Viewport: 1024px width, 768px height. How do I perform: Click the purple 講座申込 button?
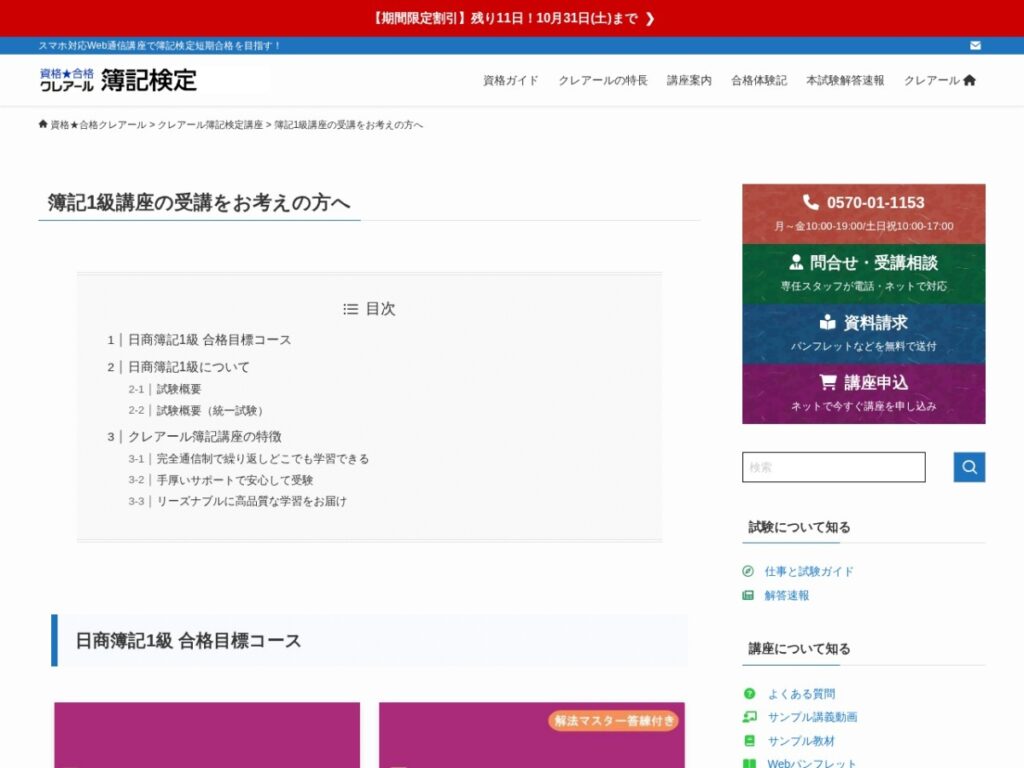click(863, 394)
